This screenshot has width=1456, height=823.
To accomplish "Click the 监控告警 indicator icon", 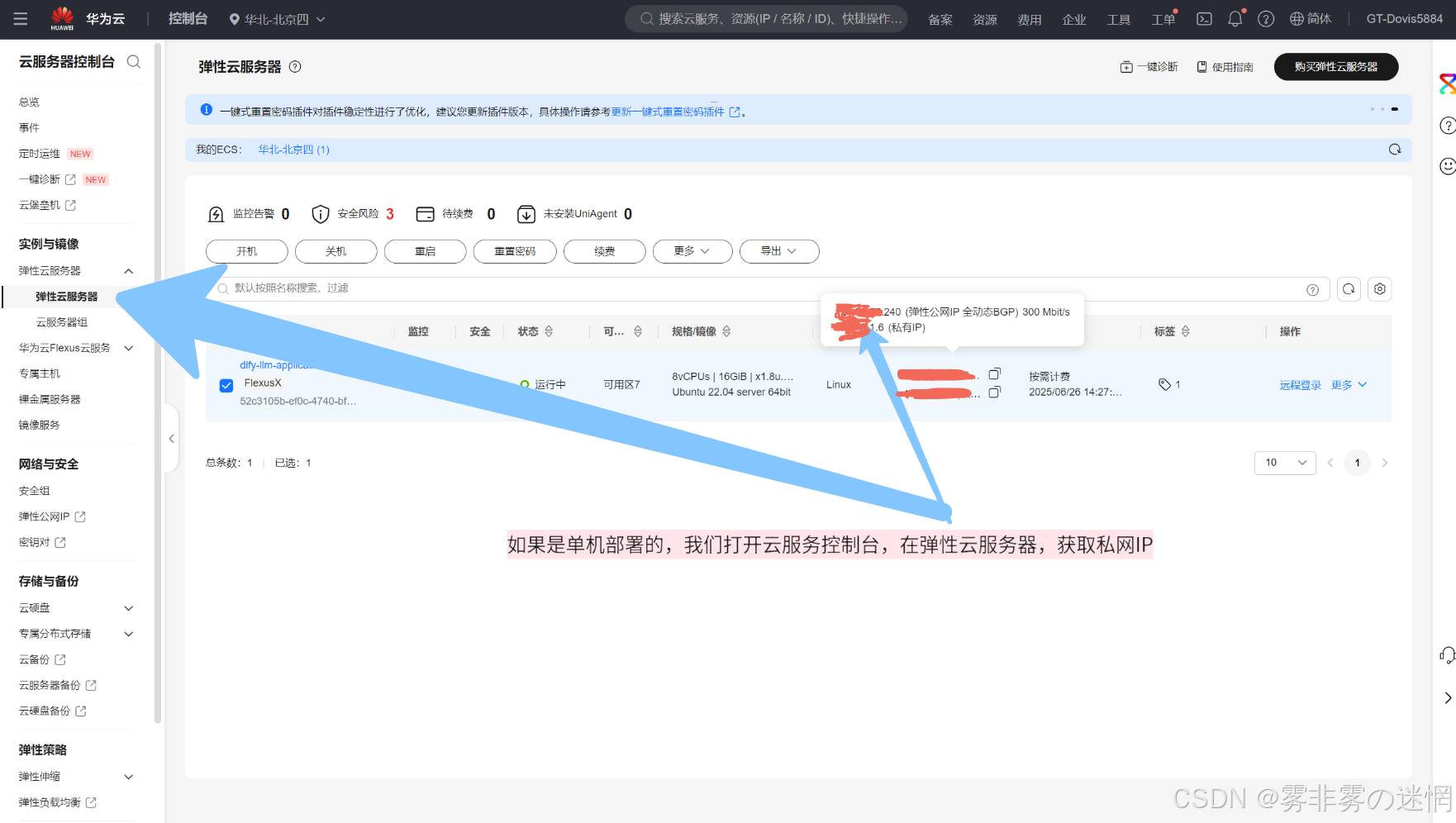I will (x=216, y=214).
